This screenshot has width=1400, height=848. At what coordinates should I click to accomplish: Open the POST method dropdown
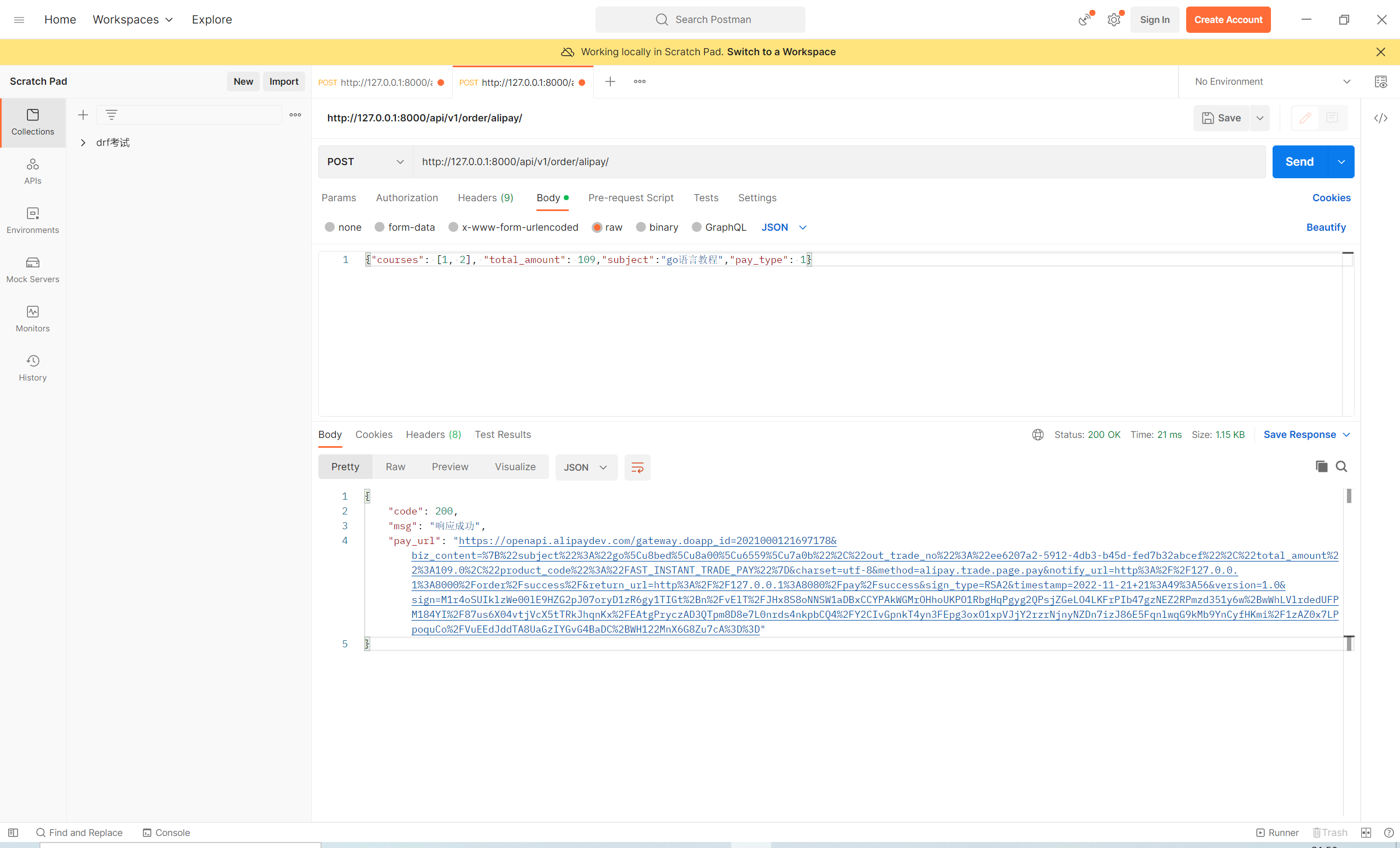click(365, 162)
